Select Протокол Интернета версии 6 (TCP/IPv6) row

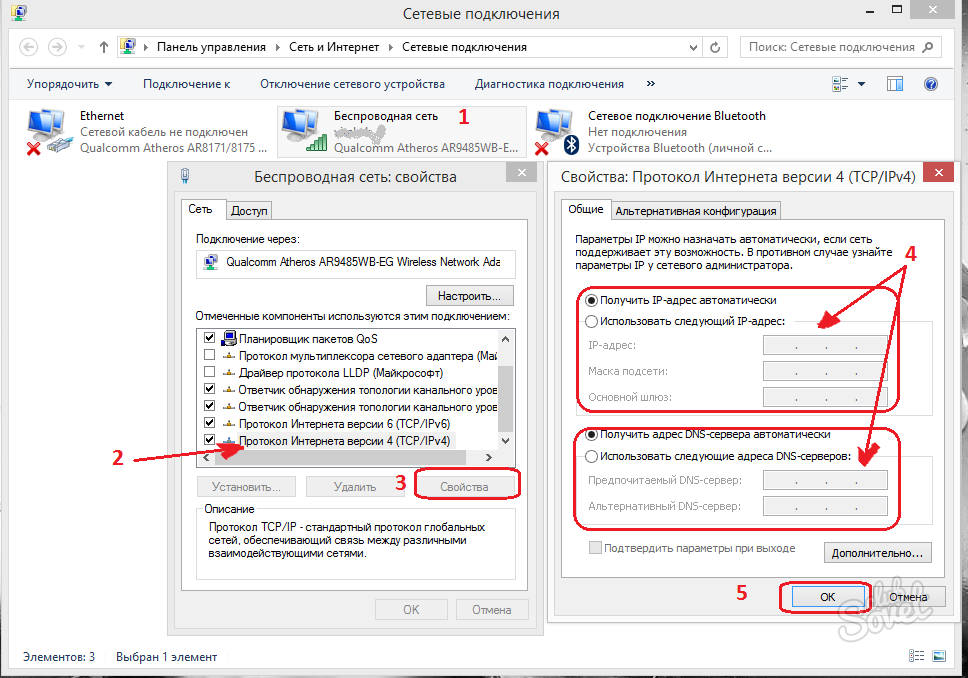click(x=344, y=424)
